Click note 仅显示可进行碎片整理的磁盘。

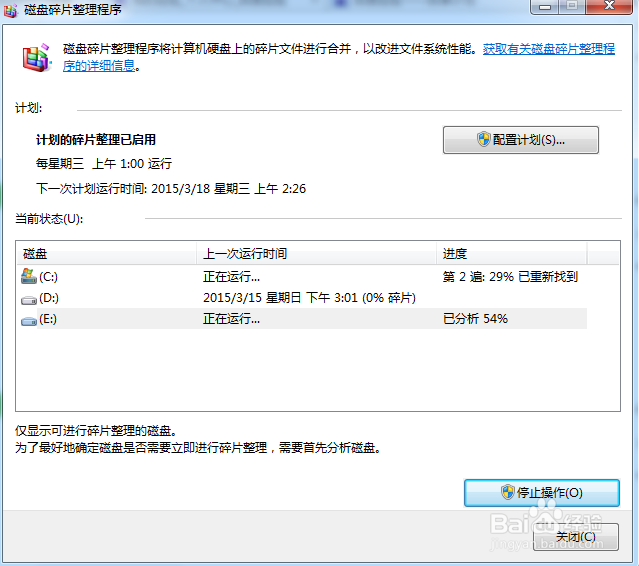coord(96,431)
